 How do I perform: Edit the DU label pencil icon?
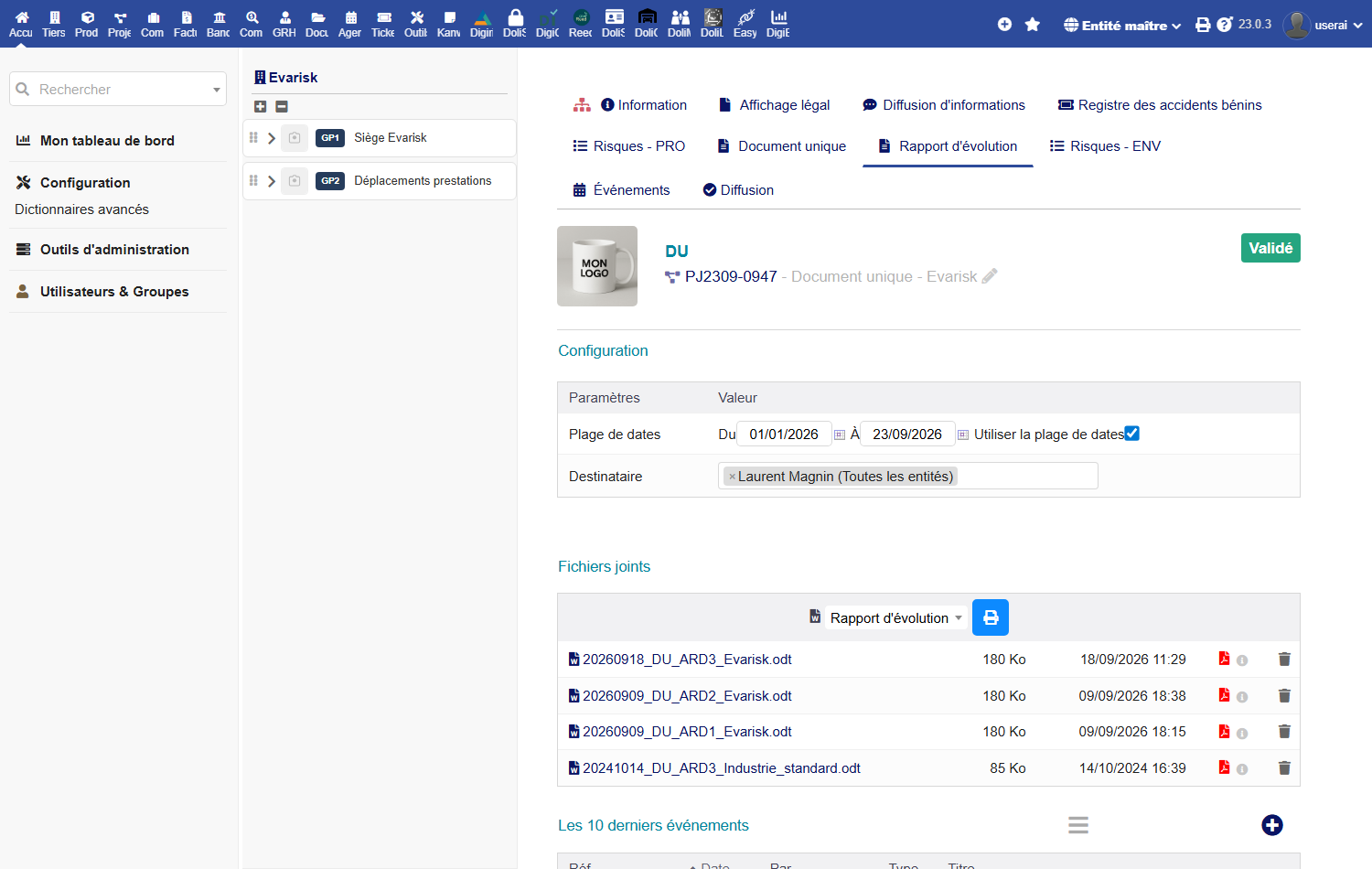990,276
